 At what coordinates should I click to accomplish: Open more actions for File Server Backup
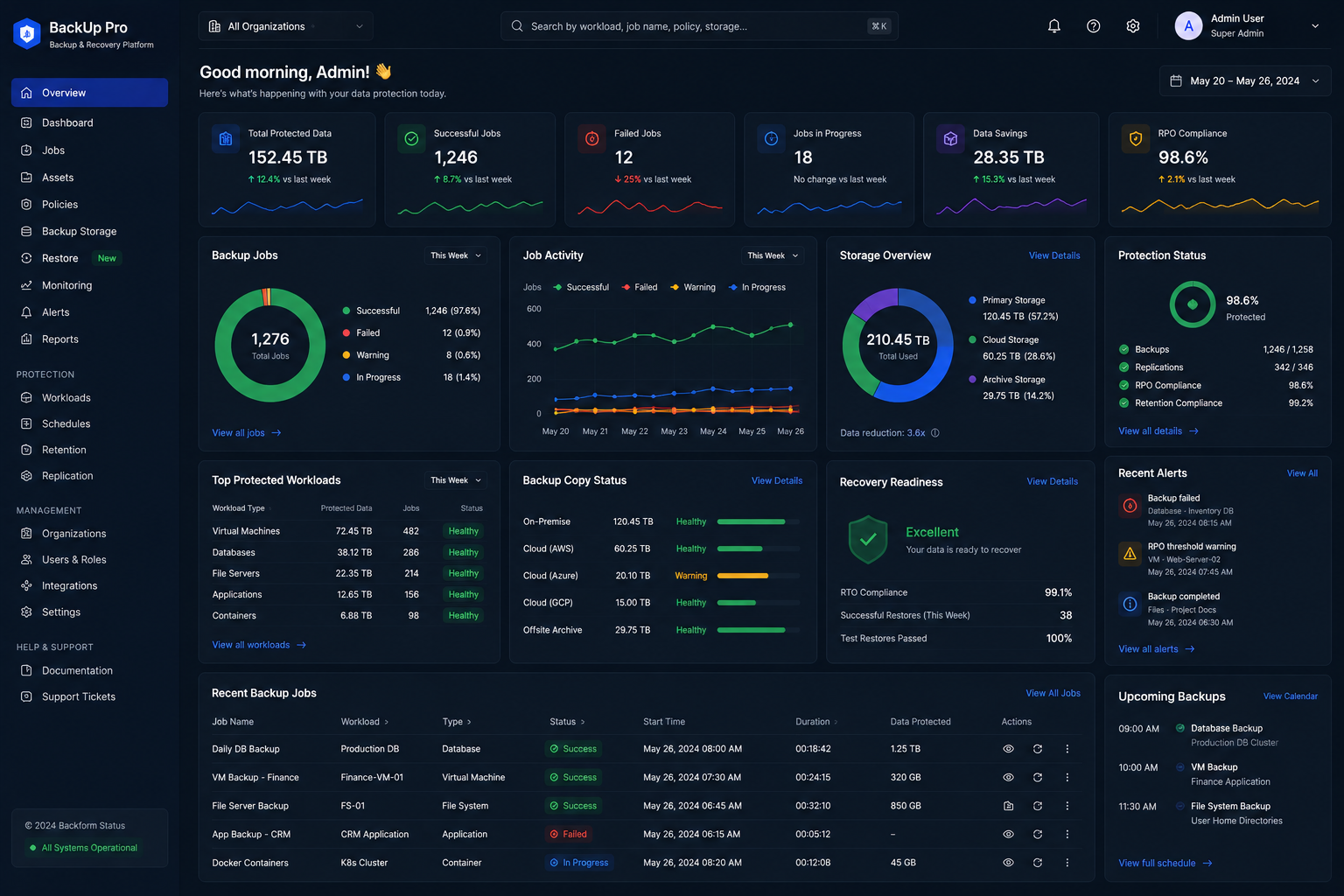coord(1067,806)
